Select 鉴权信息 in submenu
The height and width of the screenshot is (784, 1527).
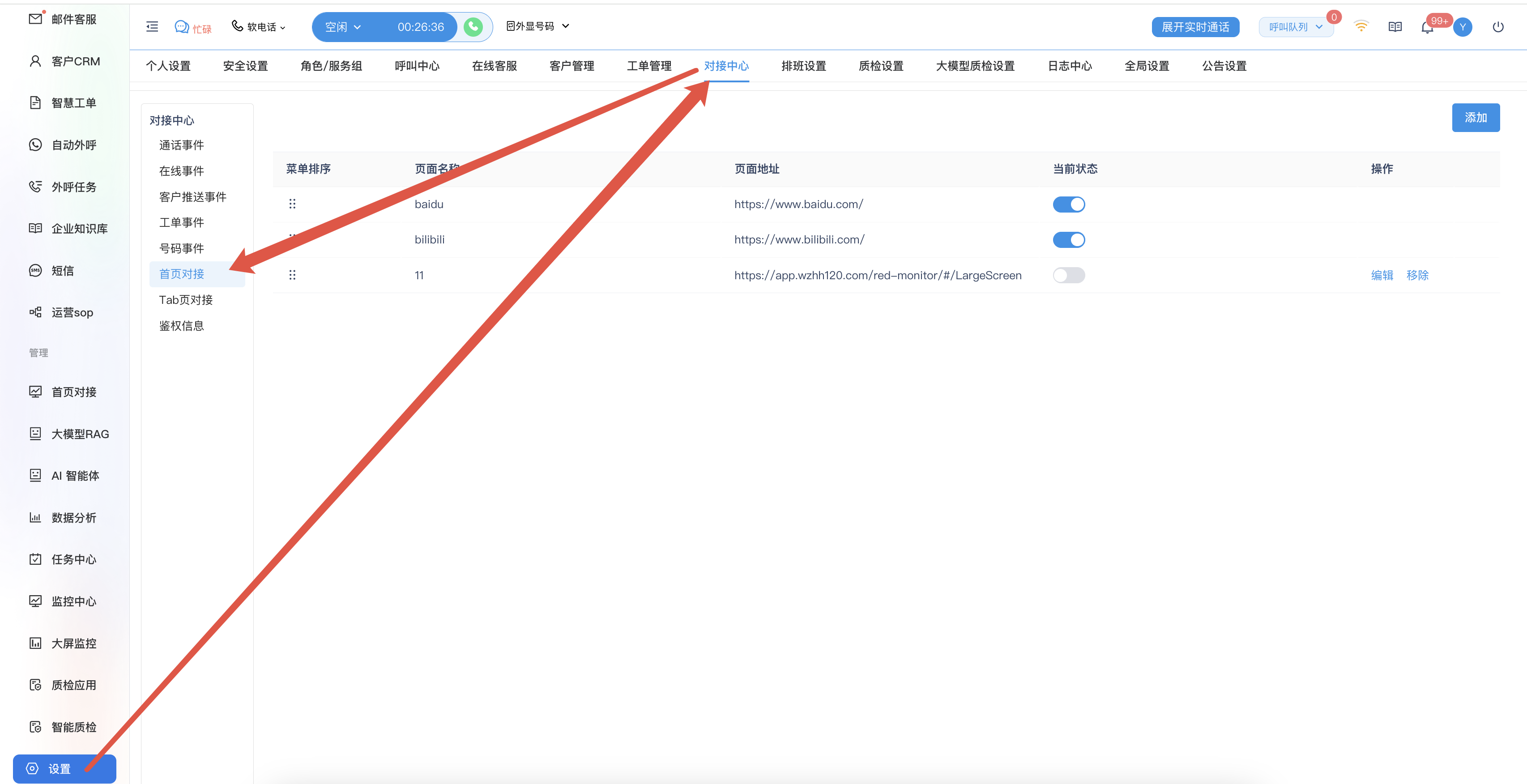click(x=181, y=325)
